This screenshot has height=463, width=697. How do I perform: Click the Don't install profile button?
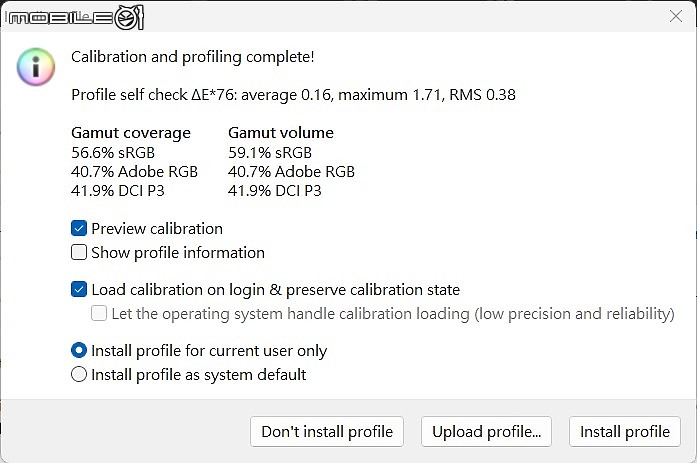(x=327, y=431)
